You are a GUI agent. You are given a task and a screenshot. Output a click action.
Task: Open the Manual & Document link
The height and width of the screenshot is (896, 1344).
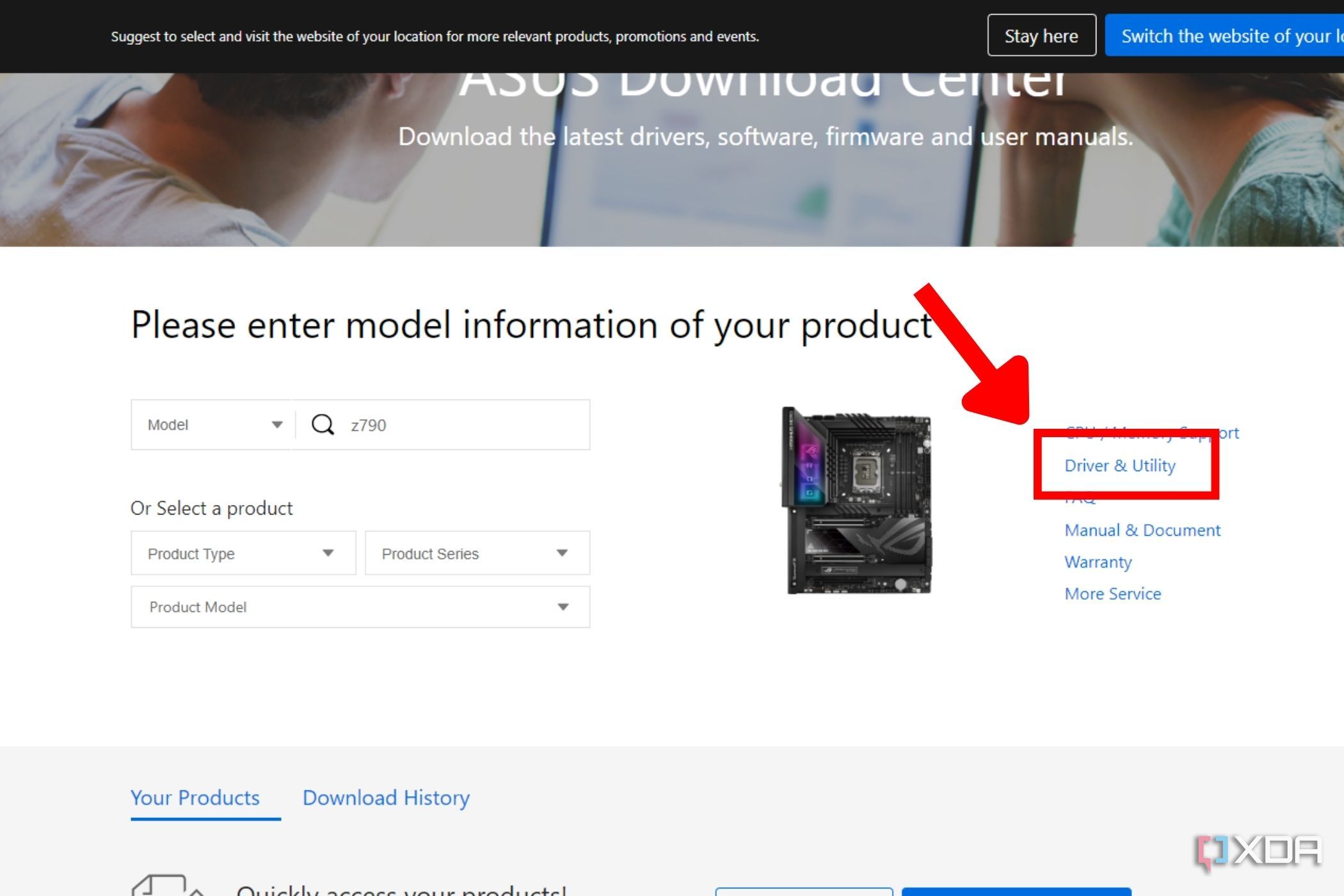tap(1142, 530)
